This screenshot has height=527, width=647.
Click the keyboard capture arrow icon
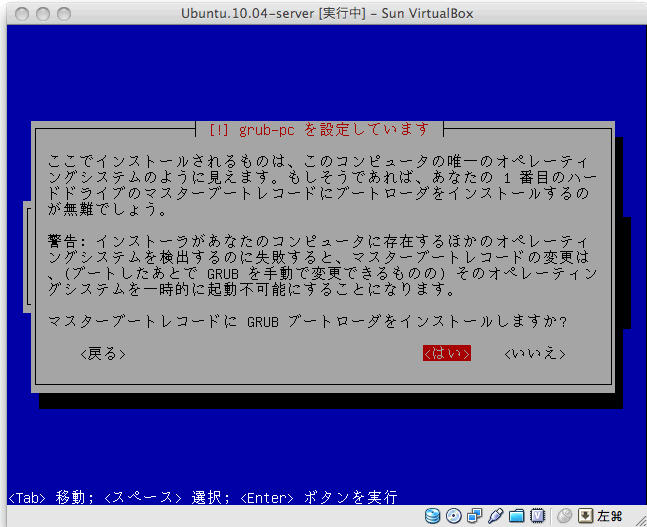585,516
